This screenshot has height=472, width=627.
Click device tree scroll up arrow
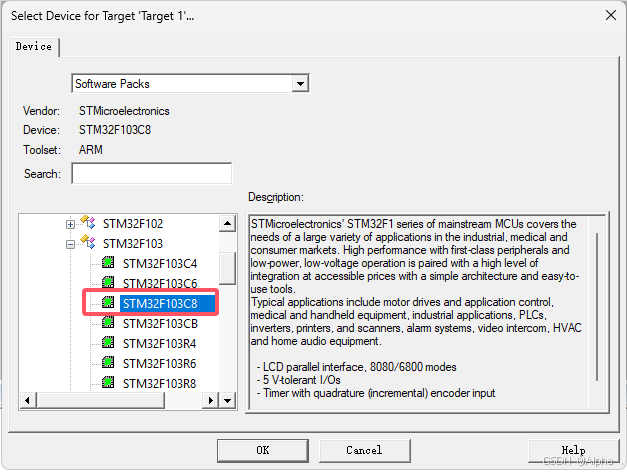[x=228, y=223]
